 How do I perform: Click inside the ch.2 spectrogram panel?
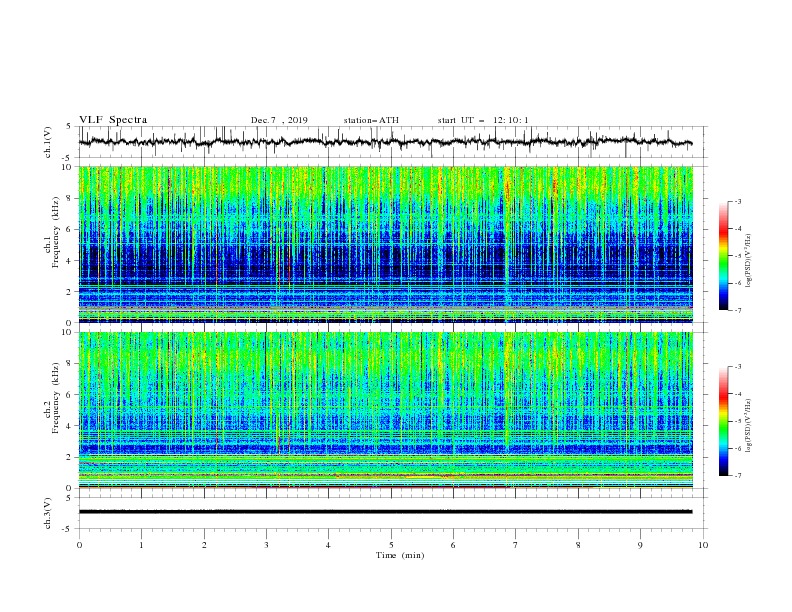385,410
